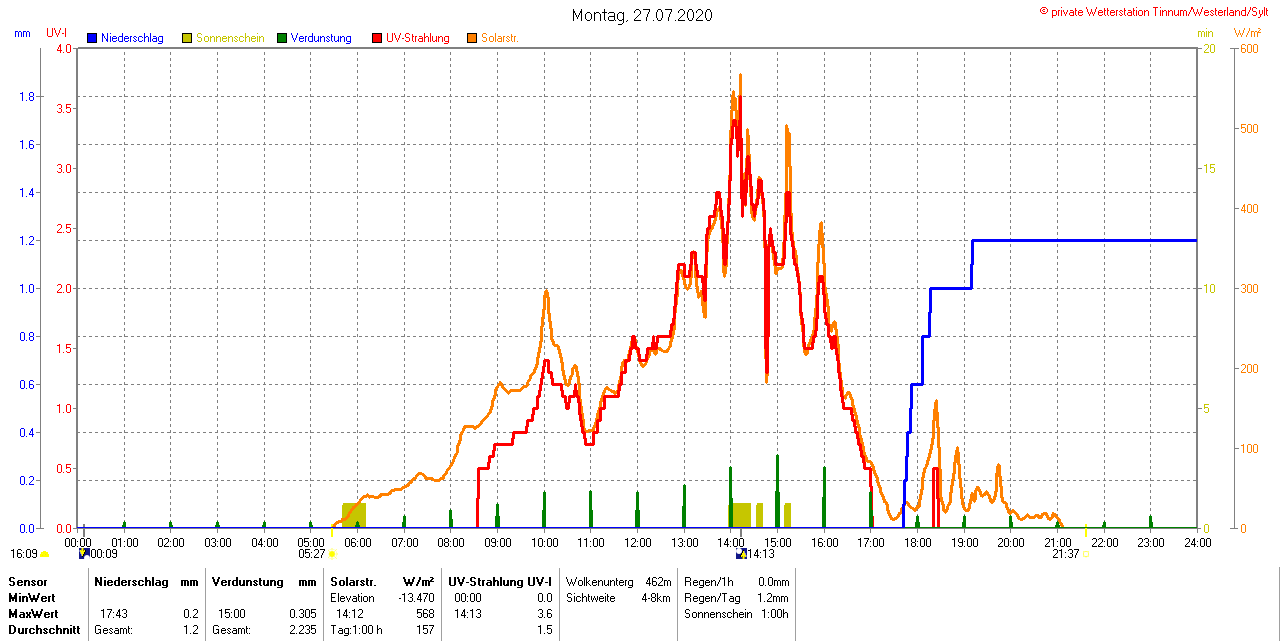Screen dimensions: 1280x641
Task: Click the 300 value on W/m² axis
Action: click(1249, 288)
